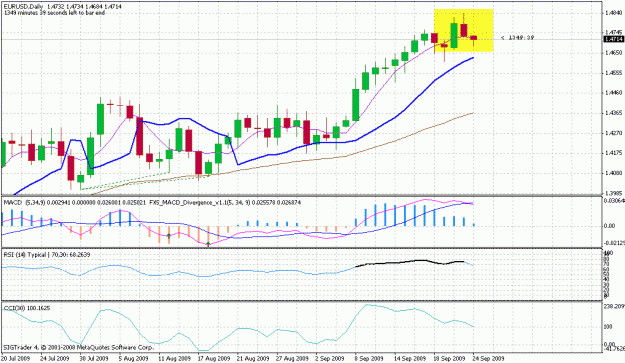Click the highlighted 1.4714 current price tag
Image resolution: width=625 pixels, height=363 pixels.
(613, 39)
